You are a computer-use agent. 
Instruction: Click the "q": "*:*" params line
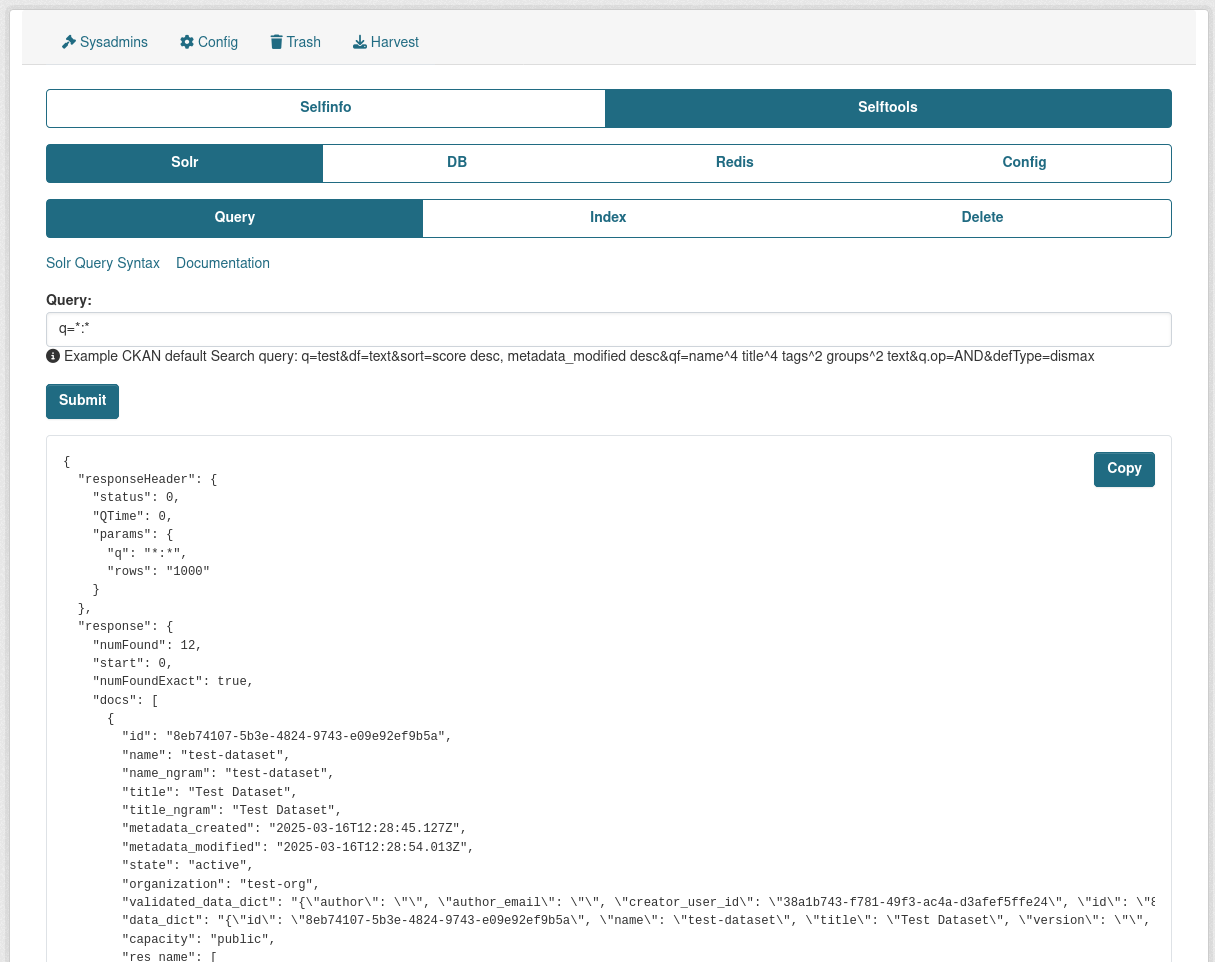click(x=148, y=553)
